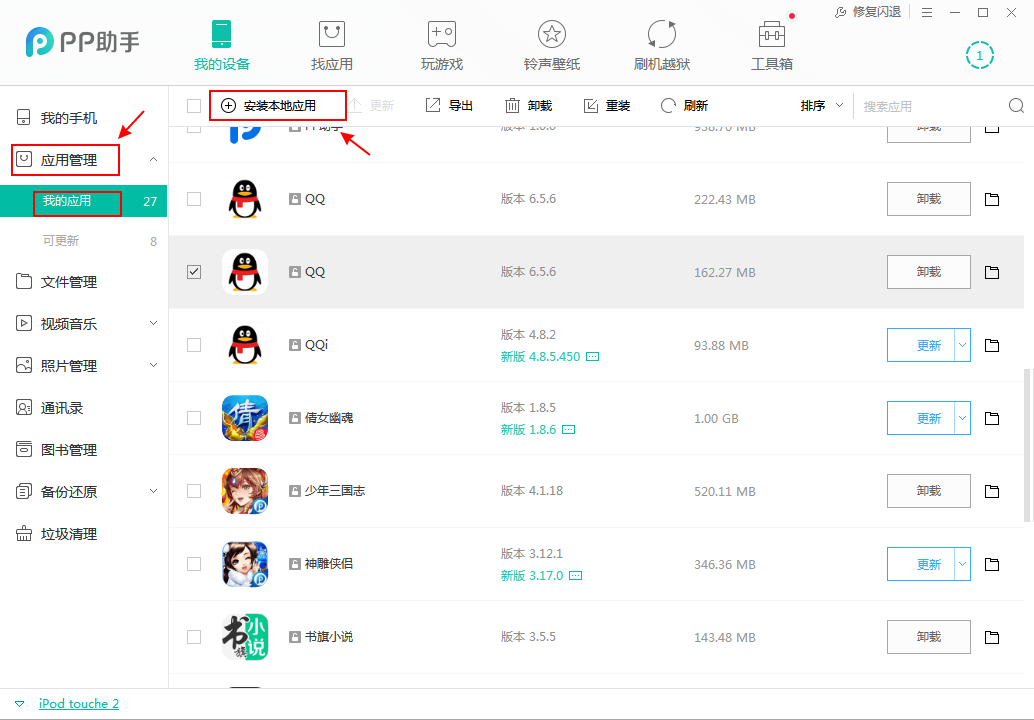Open the hamburger main menu
1034x720 pixels.
[x=927, y=13]
